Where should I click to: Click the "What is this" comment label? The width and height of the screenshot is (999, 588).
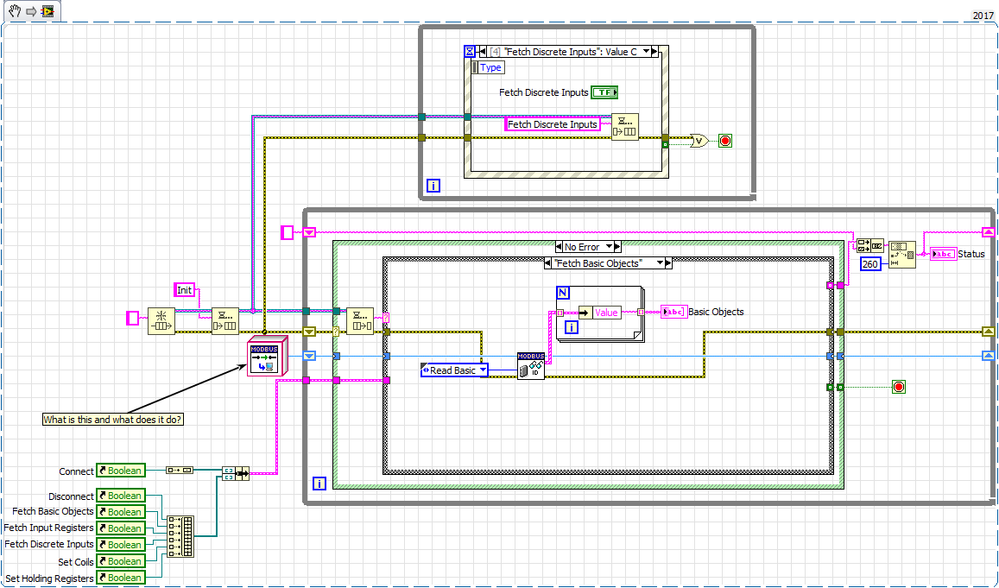point(112,419)
